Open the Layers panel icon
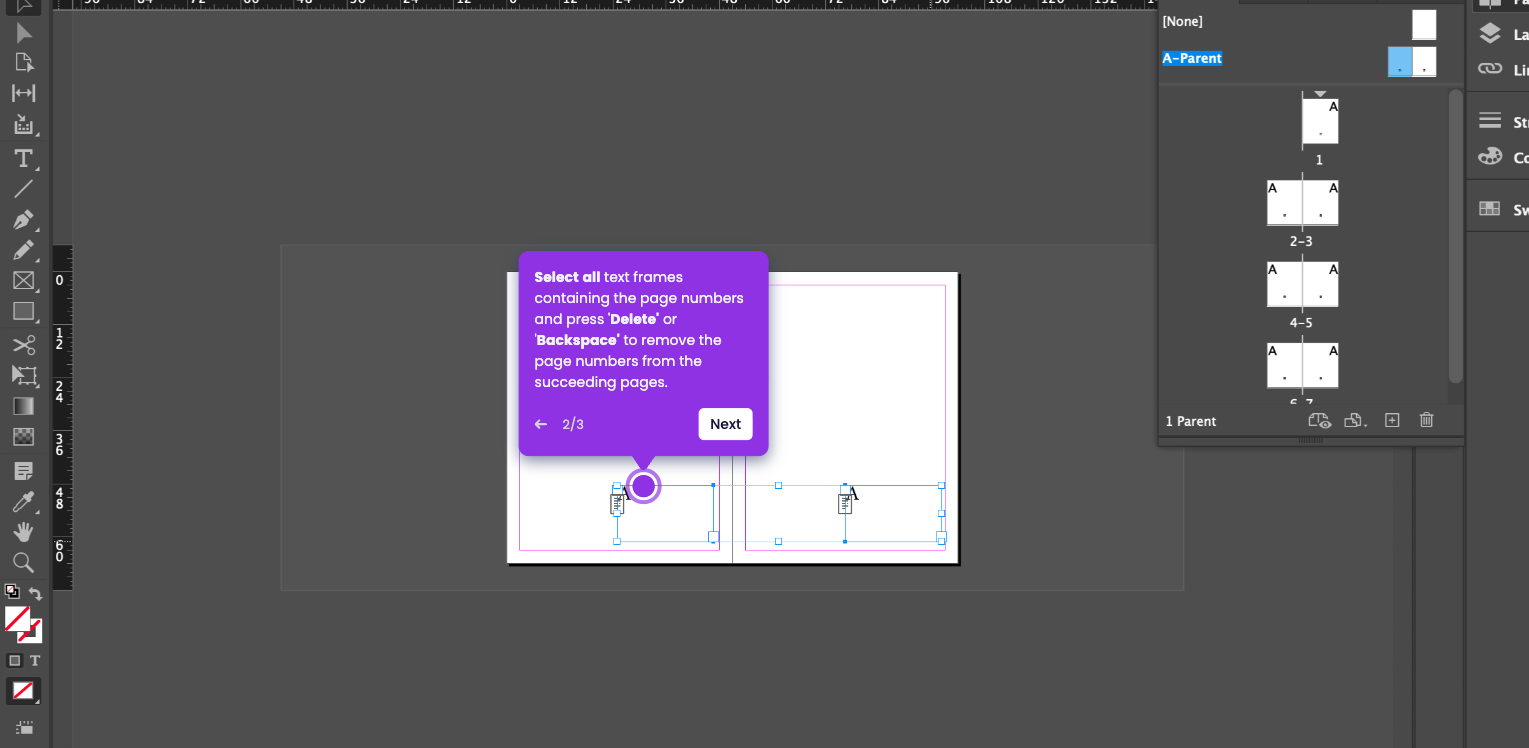 pyautogui.click(x=1490, y=34)
